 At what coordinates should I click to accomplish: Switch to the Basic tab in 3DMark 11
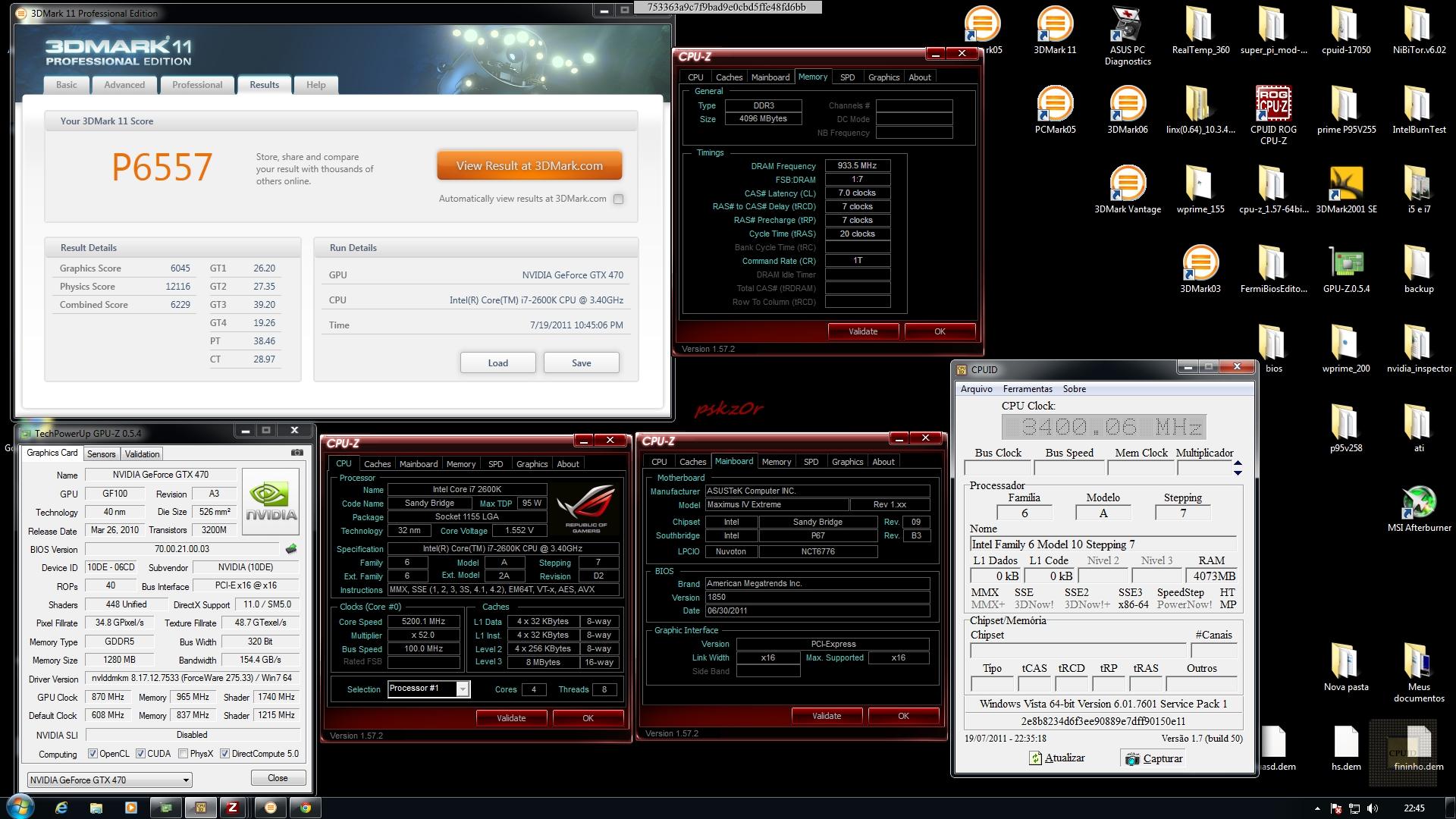point(67,85)
